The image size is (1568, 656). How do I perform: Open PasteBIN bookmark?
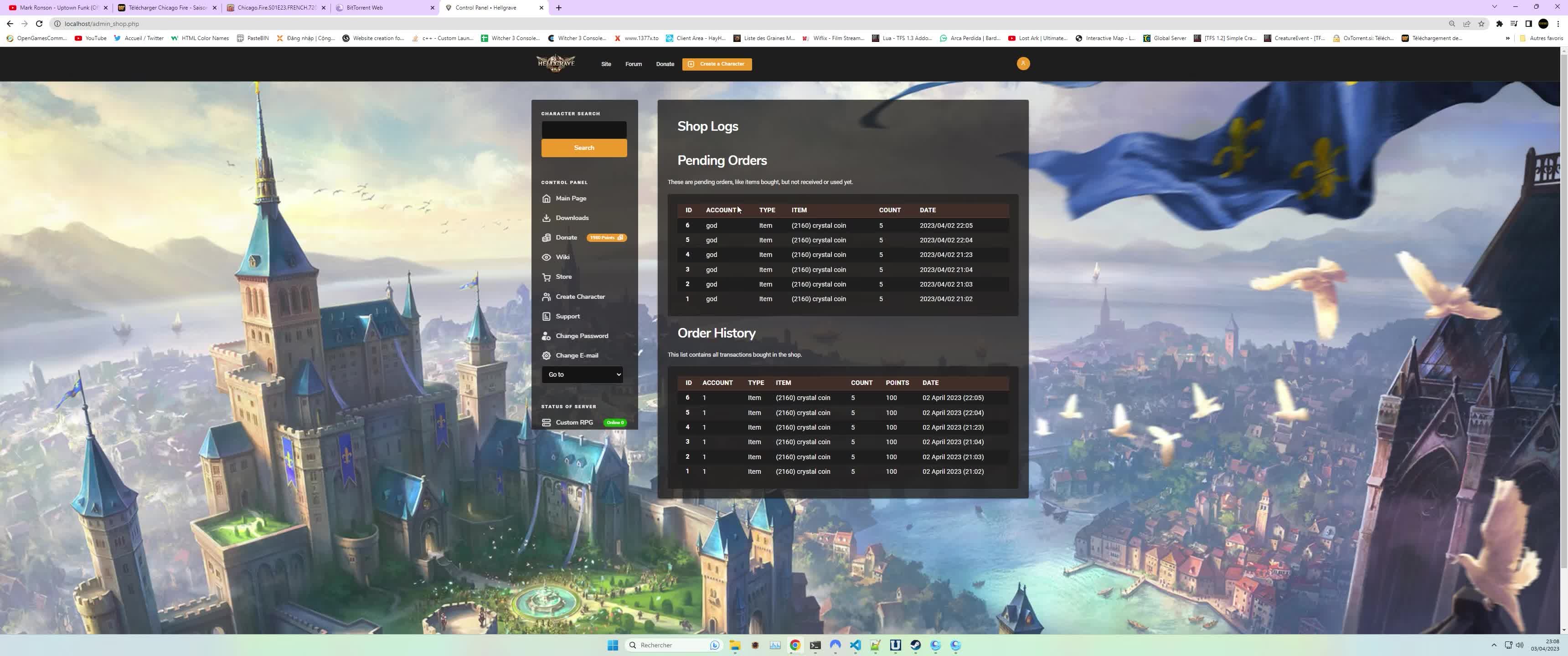[x=253, y=38]
